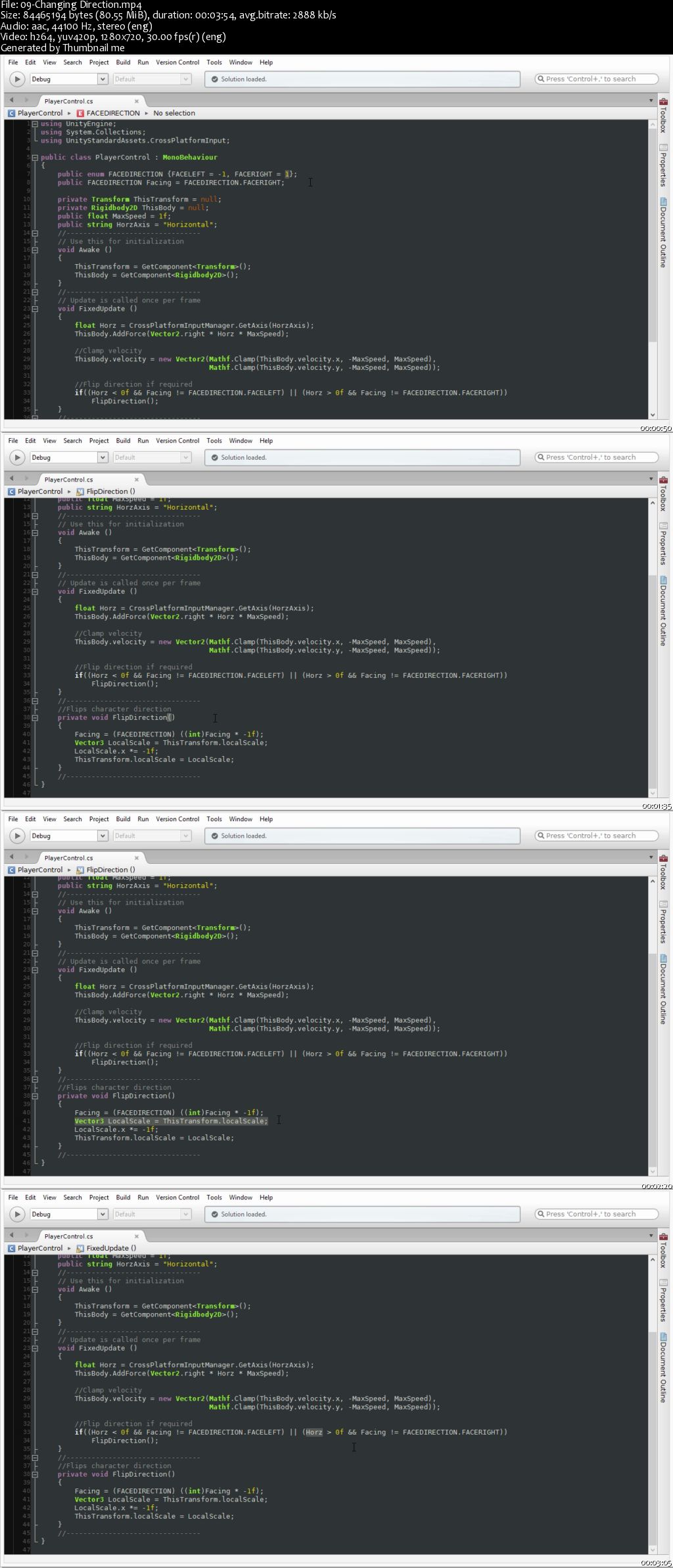The image size is (673, 1568).
Task: Click 'using UnityEngine;' line in the 00:00:50 frame
Action: (x=78, y=124)
